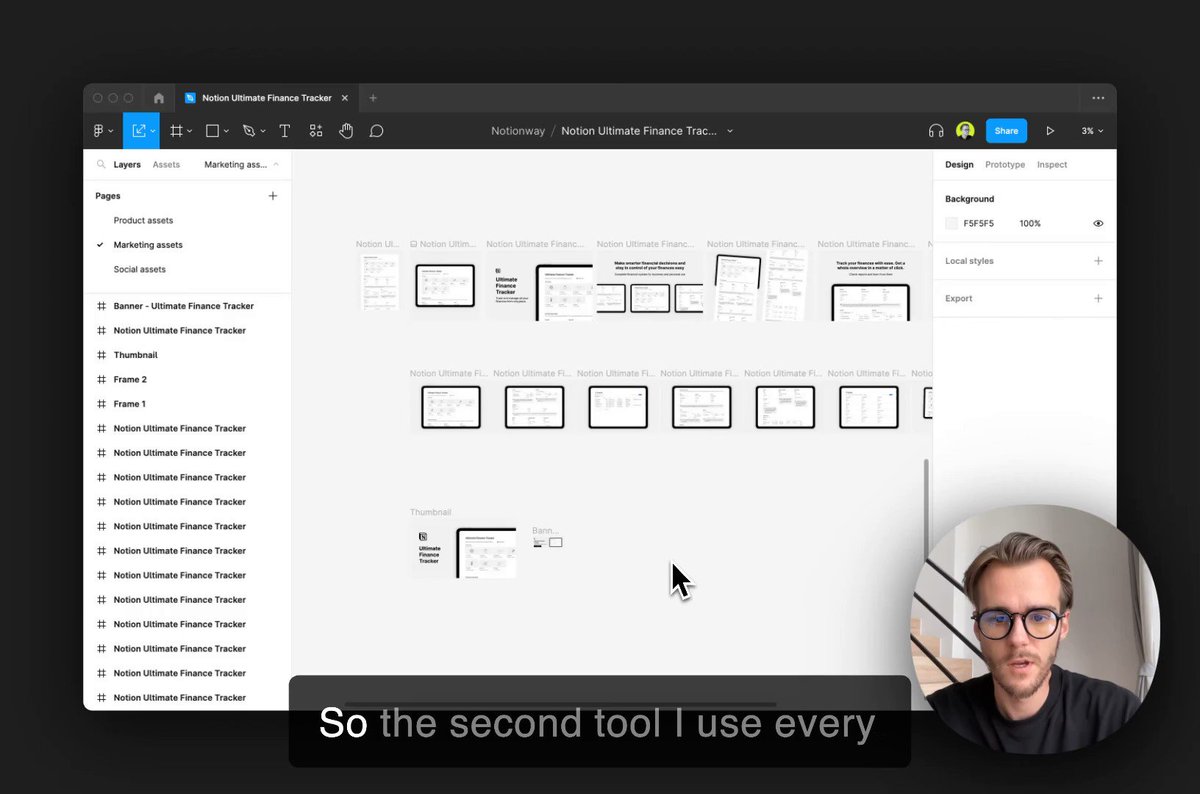The height and width of the screenshot is (794, 1200).
Task: Select the Add comment tool
Action: (x=376, y=131)
